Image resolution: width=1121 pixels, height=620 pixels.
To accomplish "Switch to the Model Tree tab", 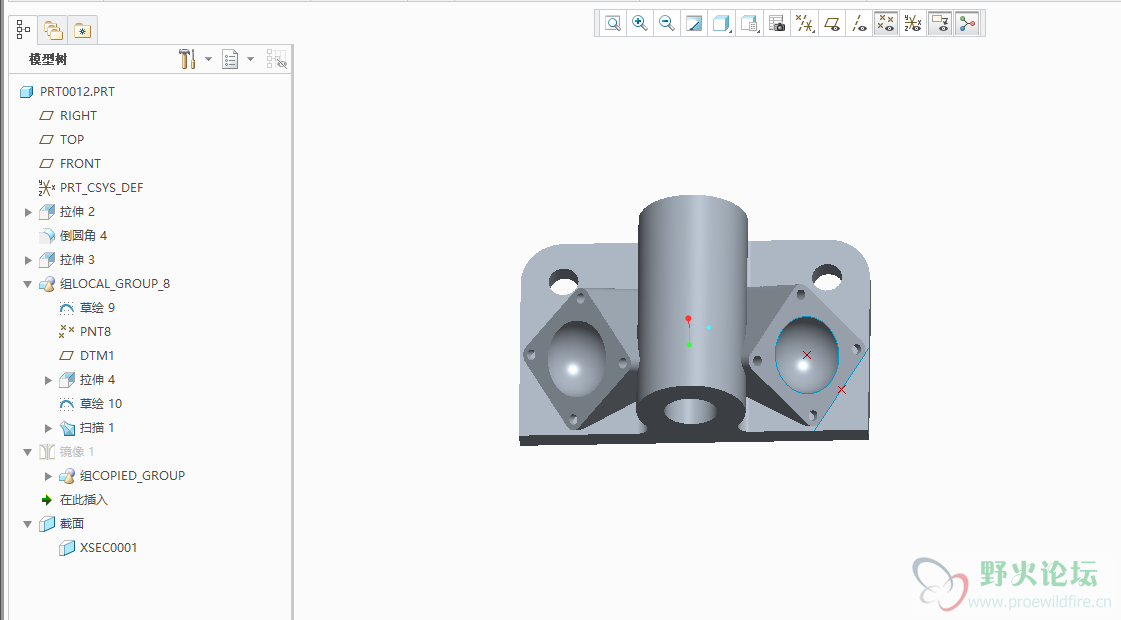I will (23, 29).
